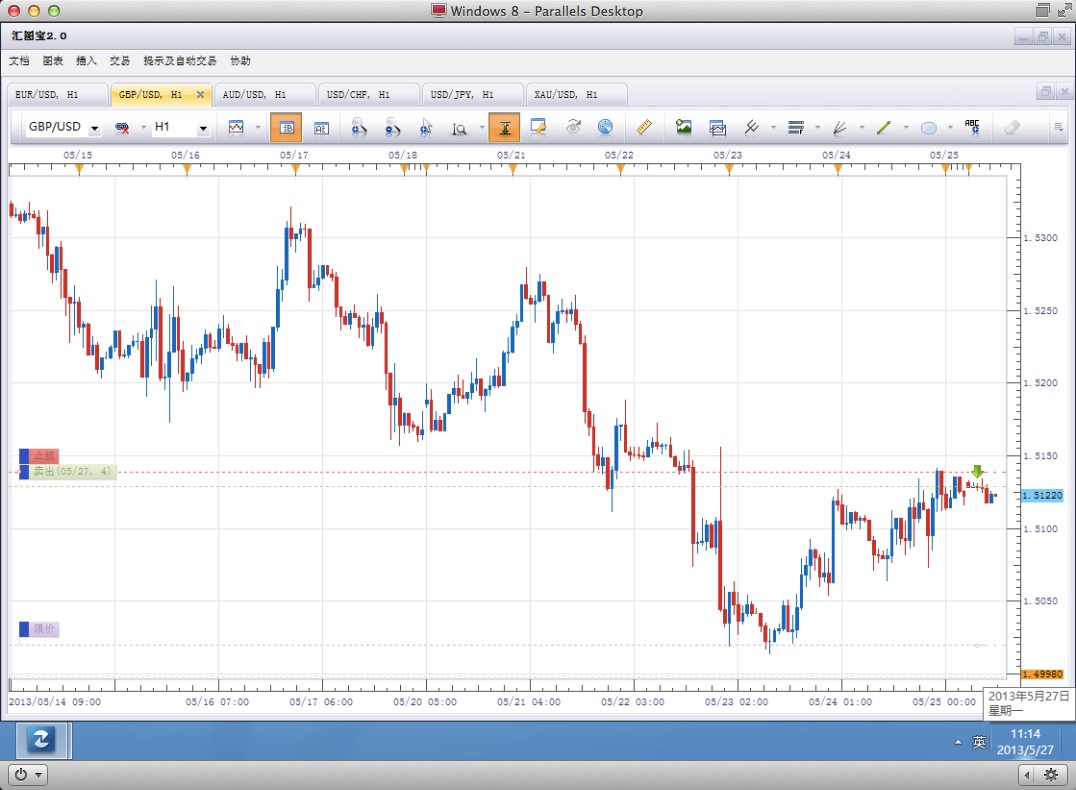This screenshot has width=1076, height=790.
Task: Open the chart type line icon
Action: 236,128
